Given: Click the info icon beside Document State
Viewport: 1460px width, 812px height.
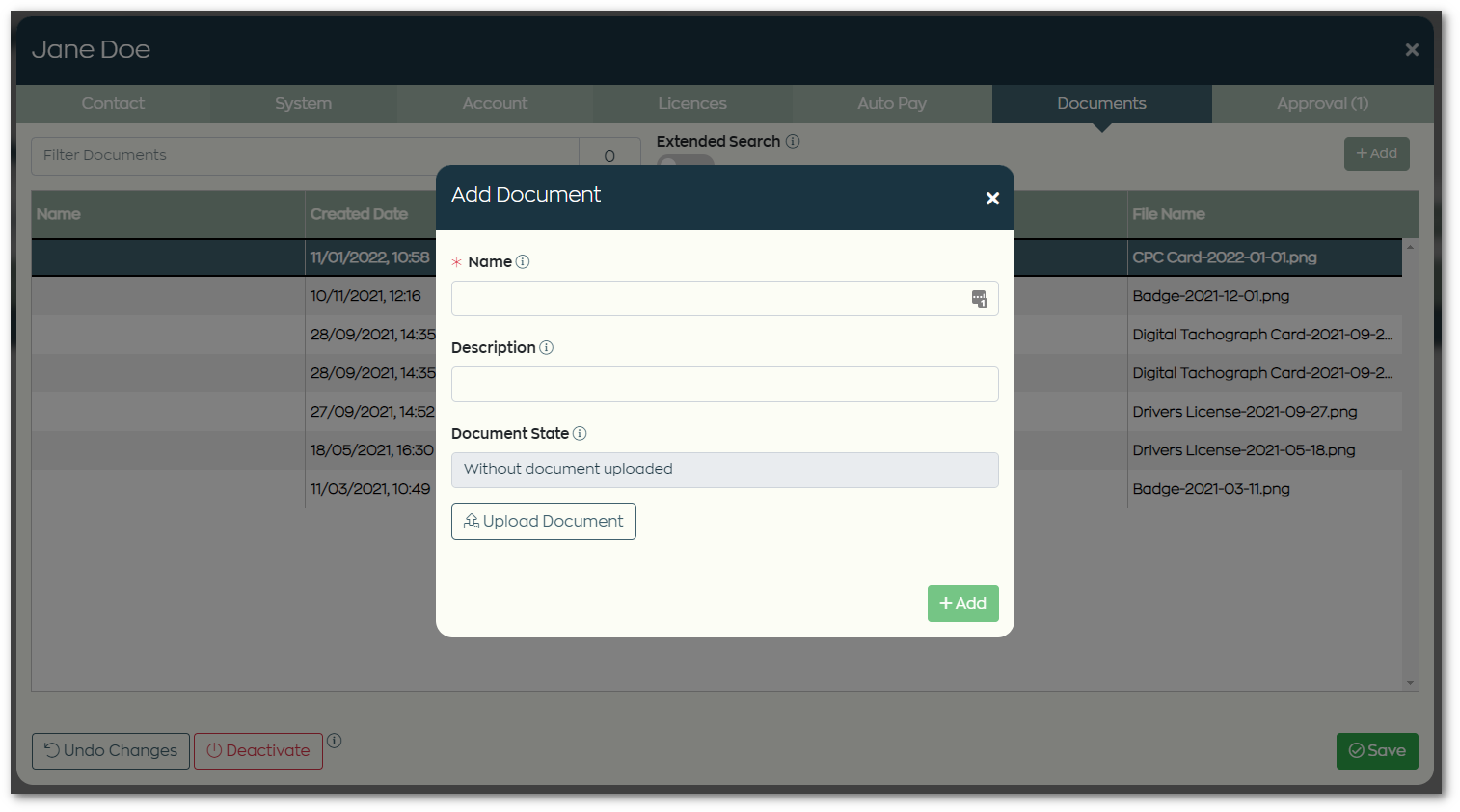Looking at the screenshot, I should pos(580,433).
